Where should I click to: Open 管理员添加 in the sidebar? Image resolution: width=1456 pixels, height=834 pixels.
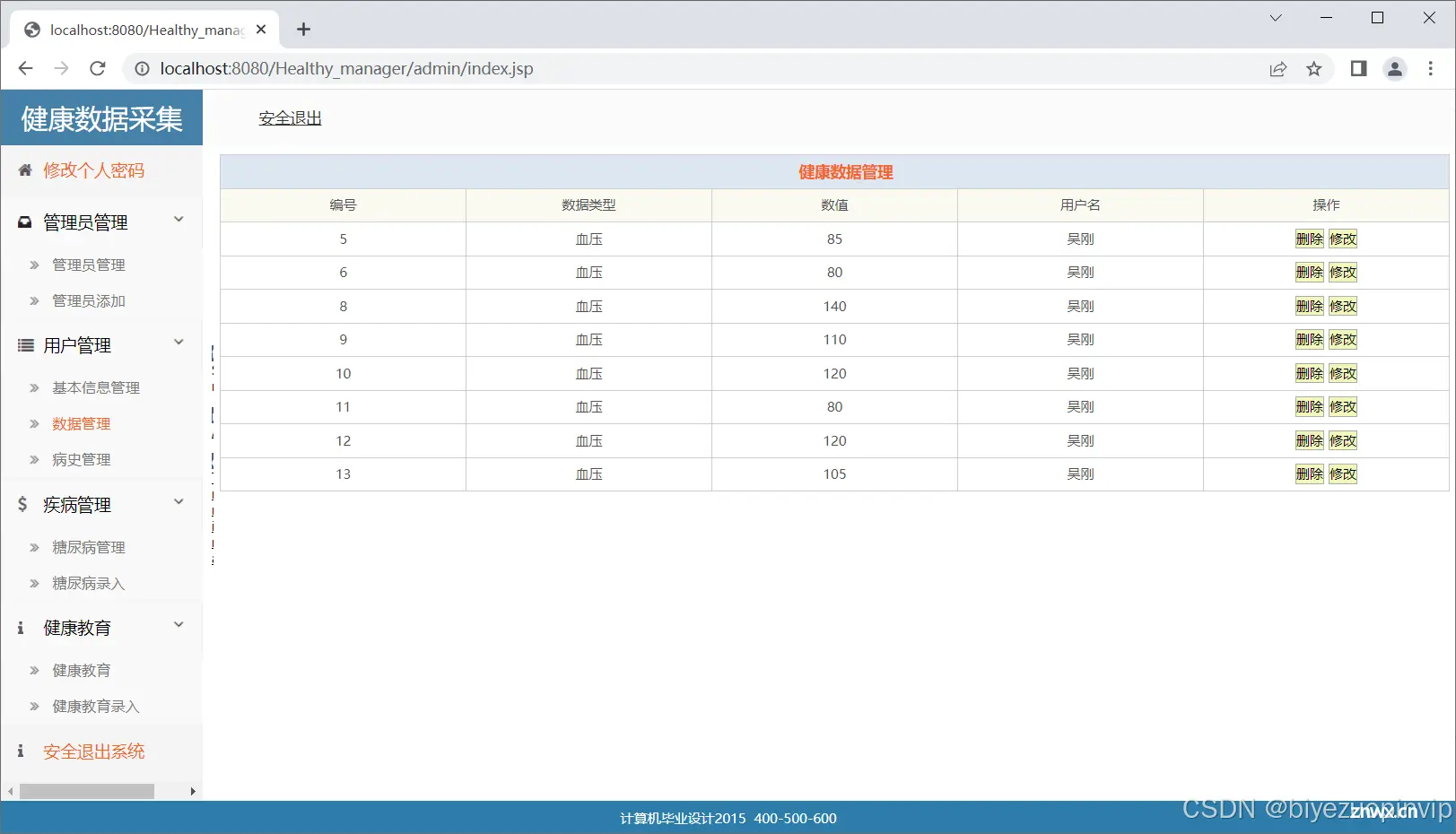tap(89, 300)
